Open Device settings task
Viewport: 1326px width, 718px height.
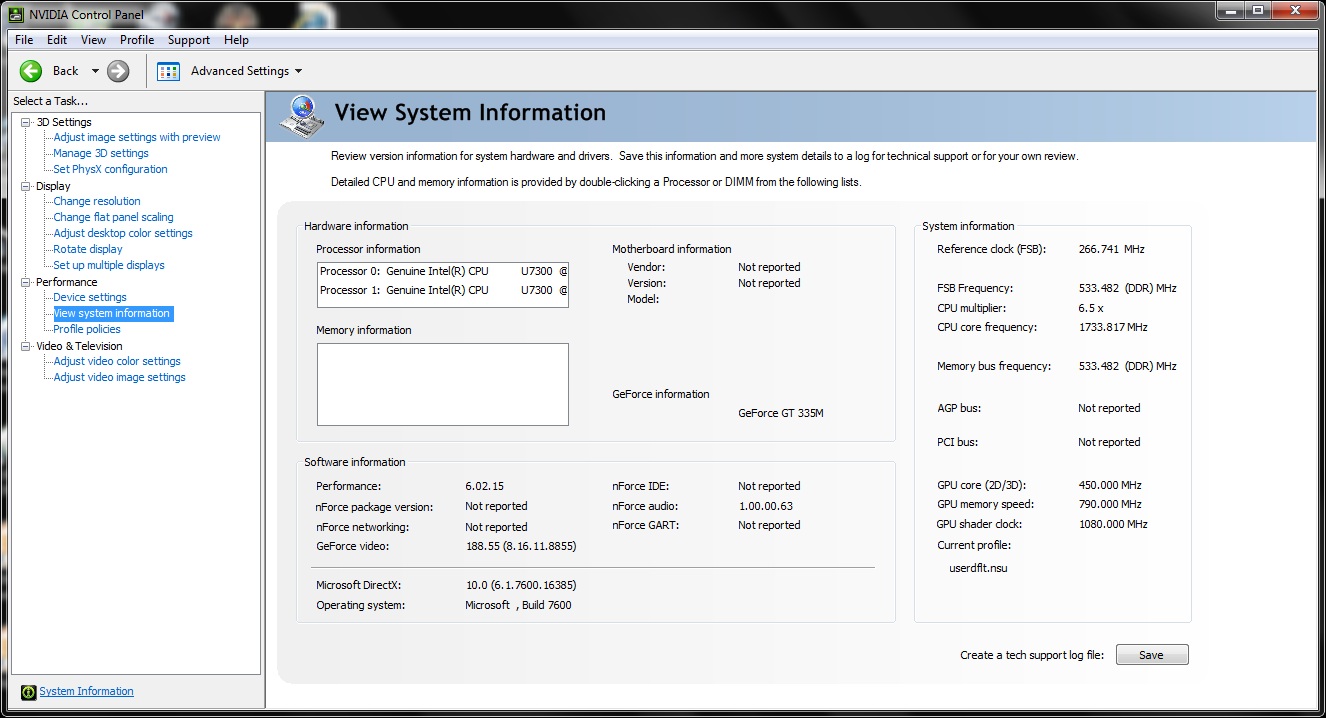click(90, 297)
